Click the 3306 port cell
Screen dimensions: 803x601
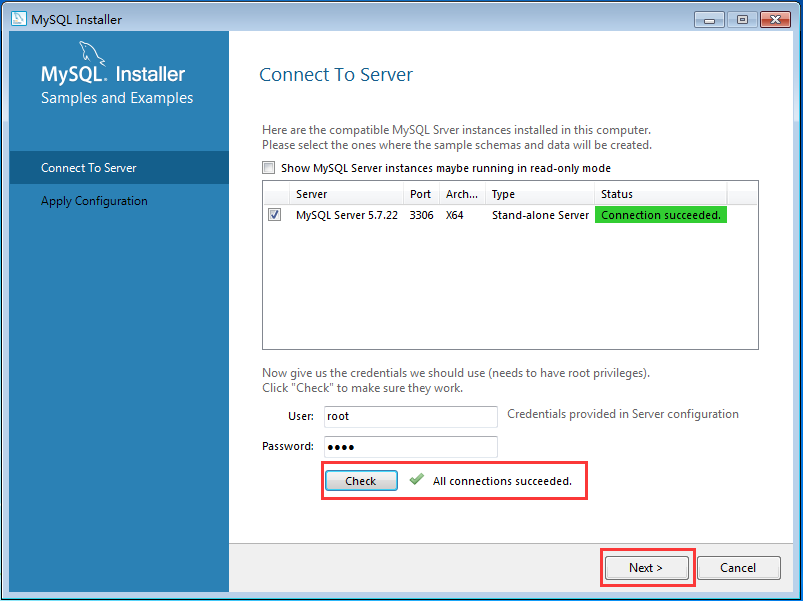(421, 215)
